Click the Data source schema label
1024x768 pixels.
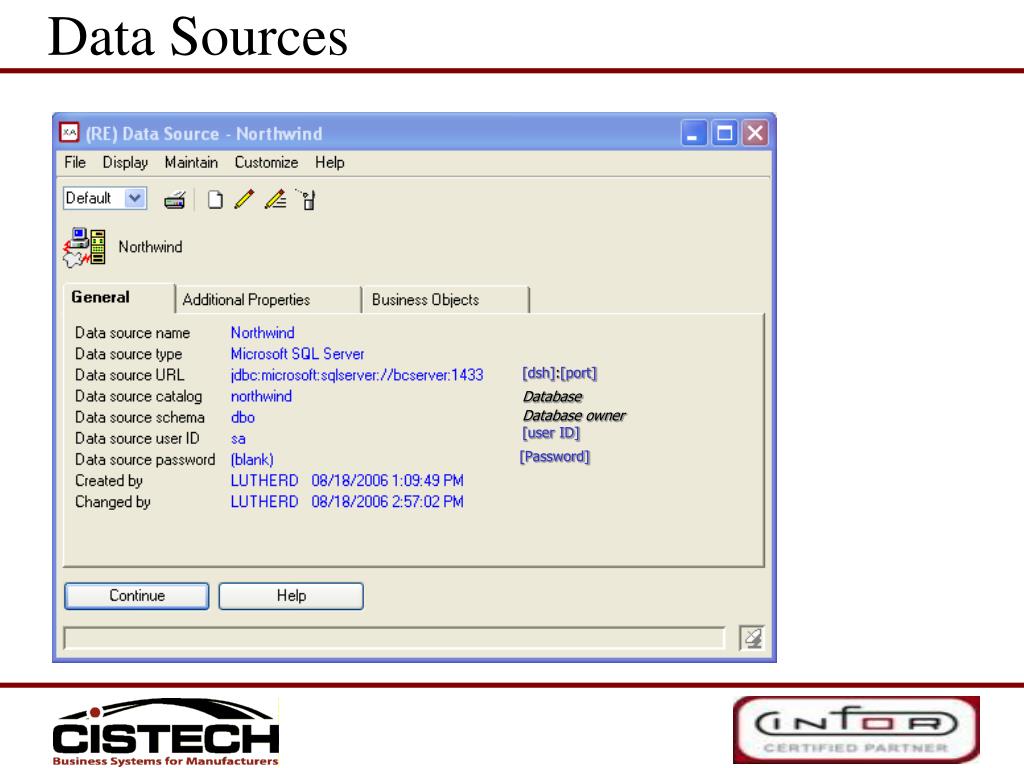(140, 417)
